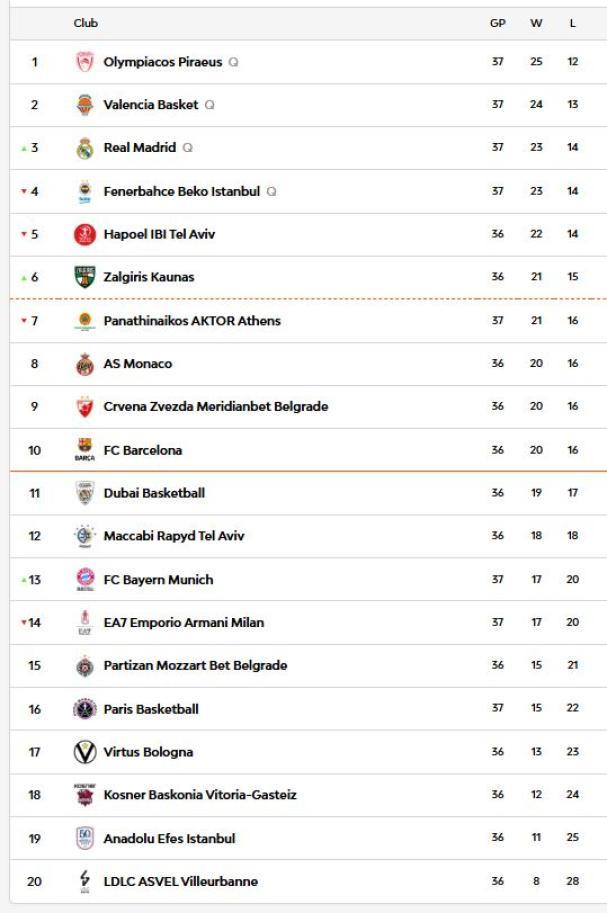Click the Virtus Bologna V logo
The image size is (607, 913).
pyautogui.click(x=85, y=752)
